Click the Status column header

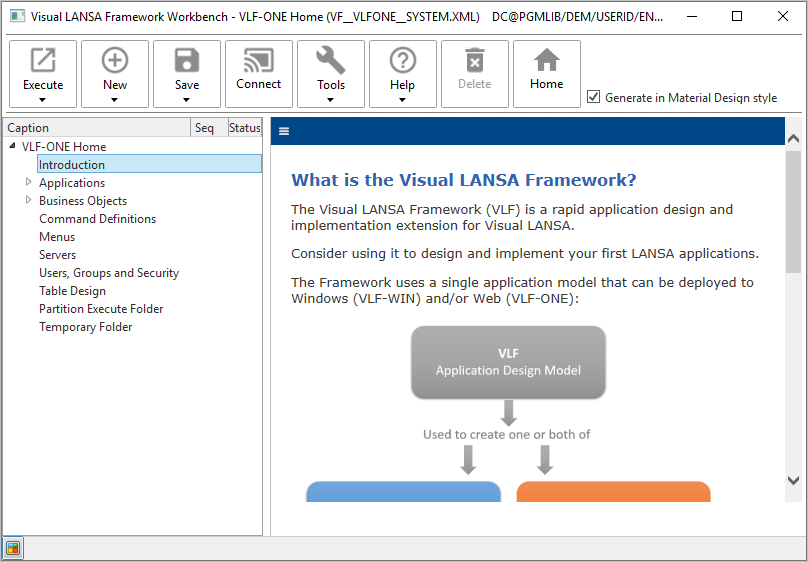click(x=245, y=128)
